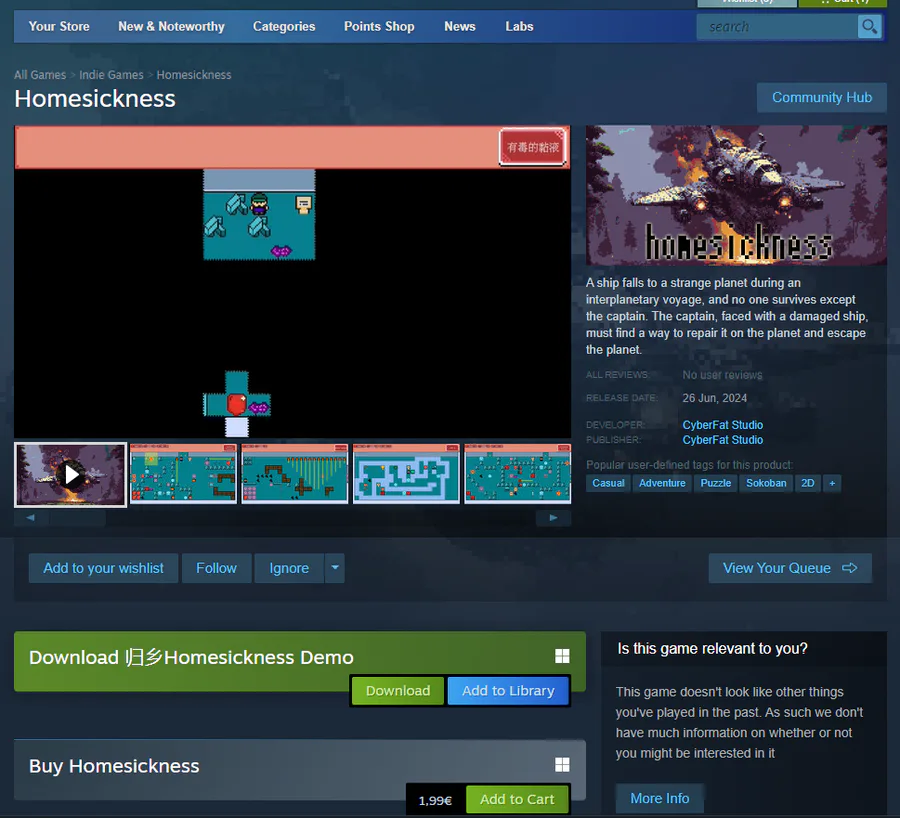The image size is (900, 818).
Task: Click the release date 26 Jun, 2024
Action: point(715,398)
